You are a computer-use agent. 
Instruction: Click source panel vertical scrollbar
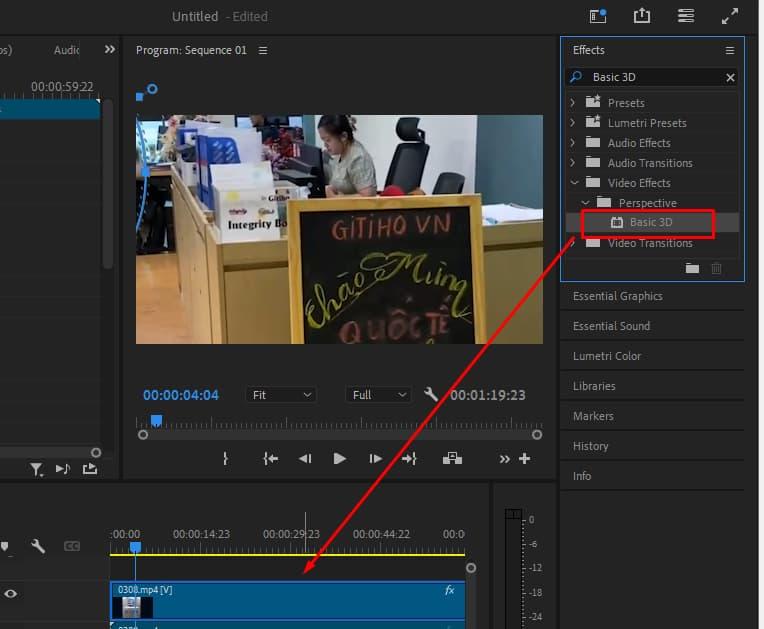pos(108,184)
